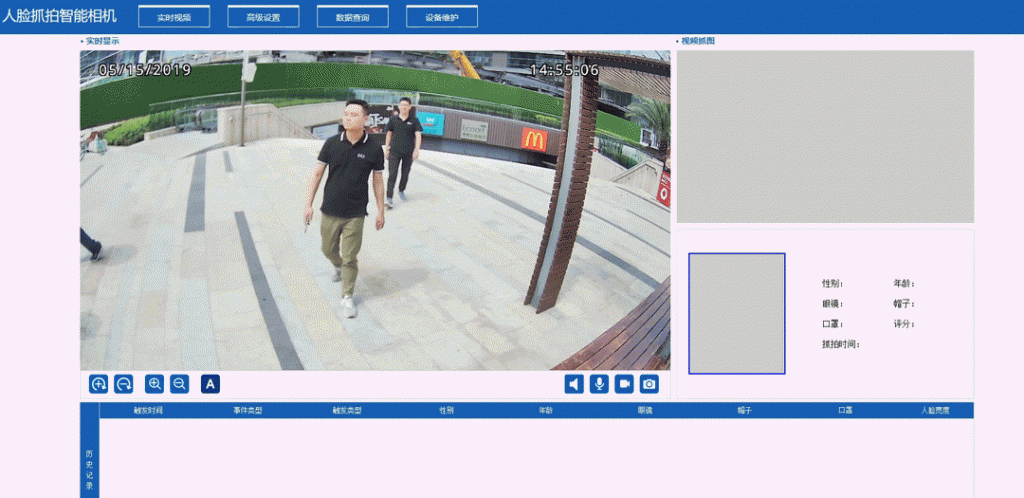Go to the 设备维护 tab
Screen dimensions: 1024x498
441,17
